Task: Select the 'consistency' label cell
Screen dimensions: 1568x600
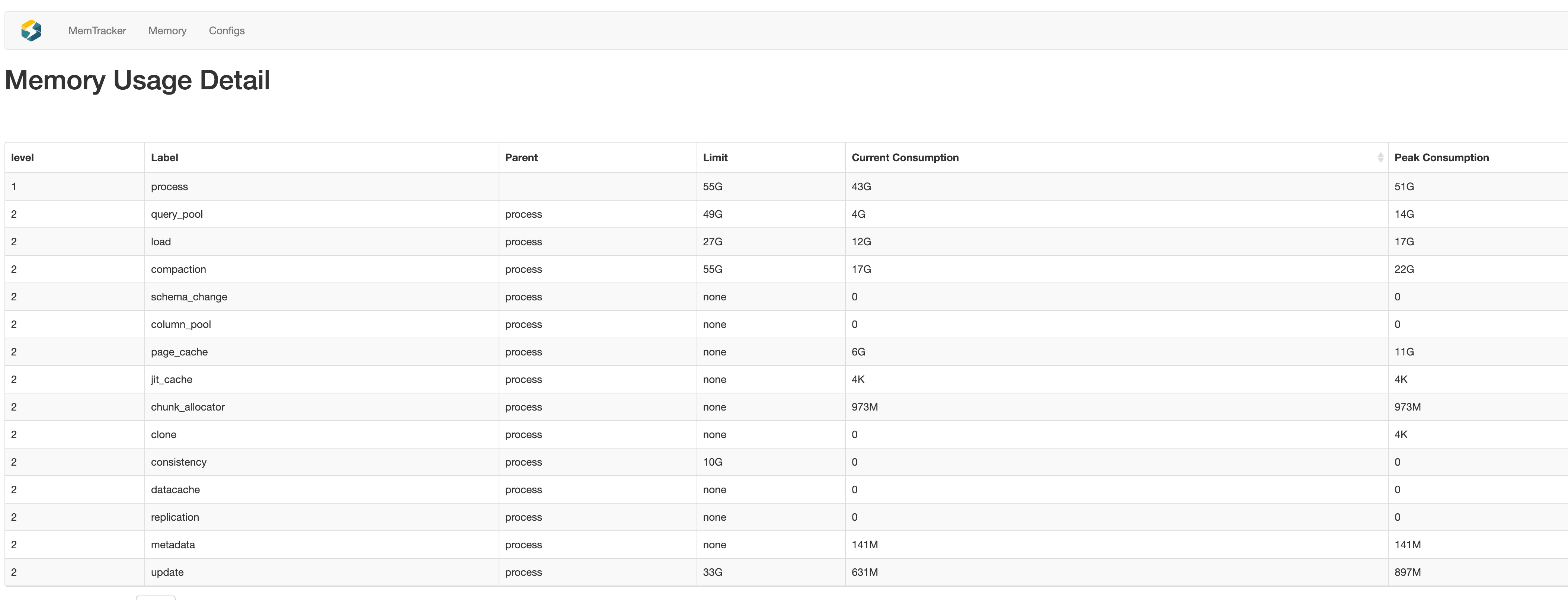Action: pos(321,462)
